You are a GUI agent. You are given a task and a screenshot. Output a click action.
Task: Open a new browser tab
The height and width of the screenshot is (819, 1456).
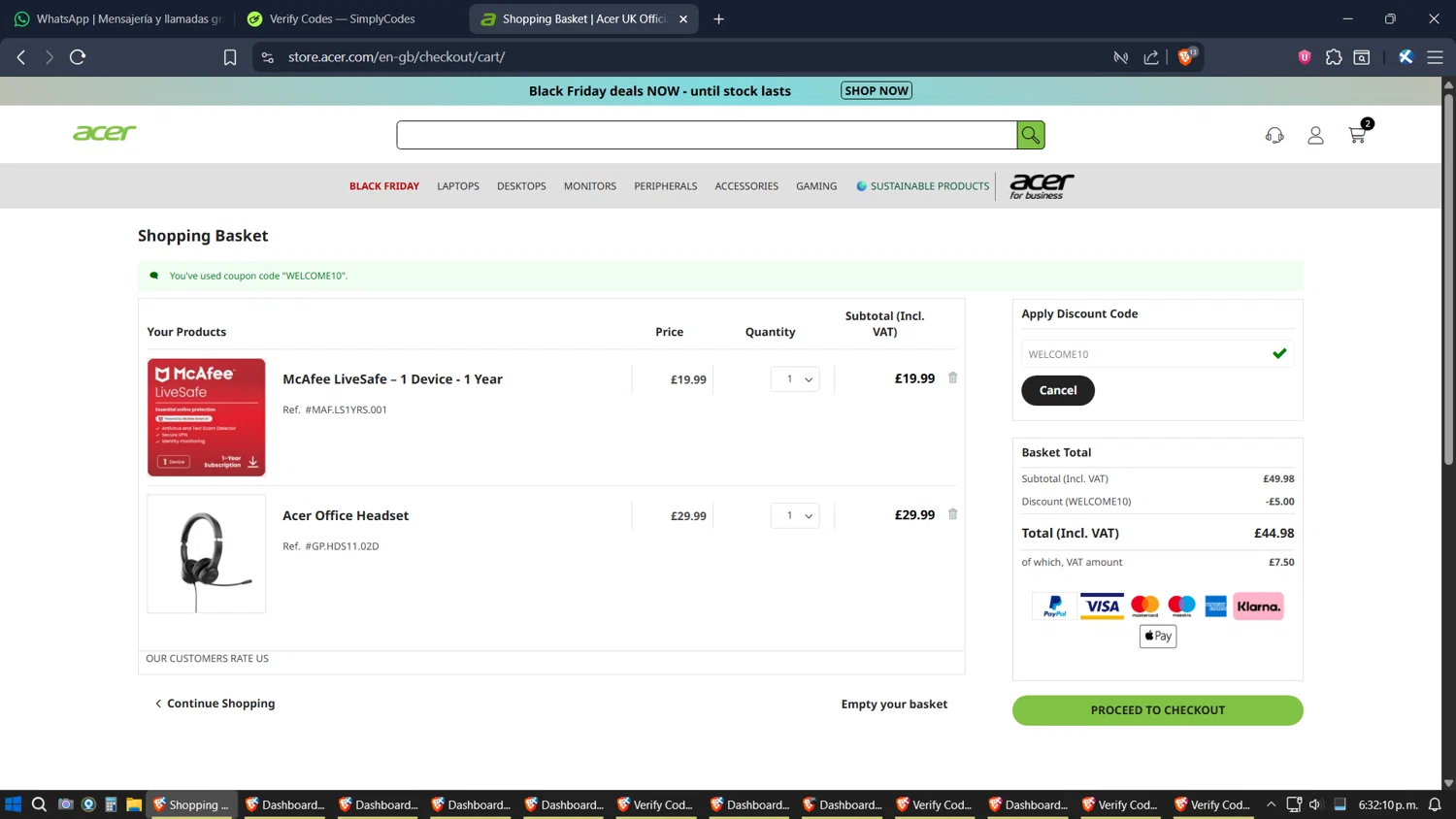pyautogui.click(x=718, y=18)
